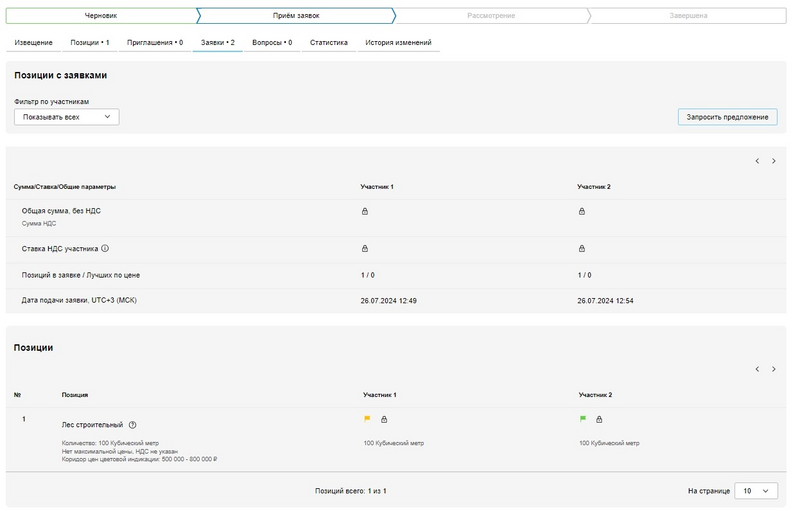Click the lock icon beside the yellow flag
The height and width of the screenshot is (521, 800).
click(384, 419)
